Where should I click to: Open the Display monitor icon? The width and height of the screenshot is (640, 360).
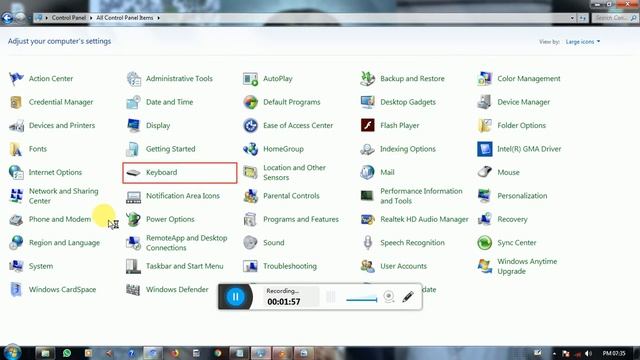pos(133,126)
